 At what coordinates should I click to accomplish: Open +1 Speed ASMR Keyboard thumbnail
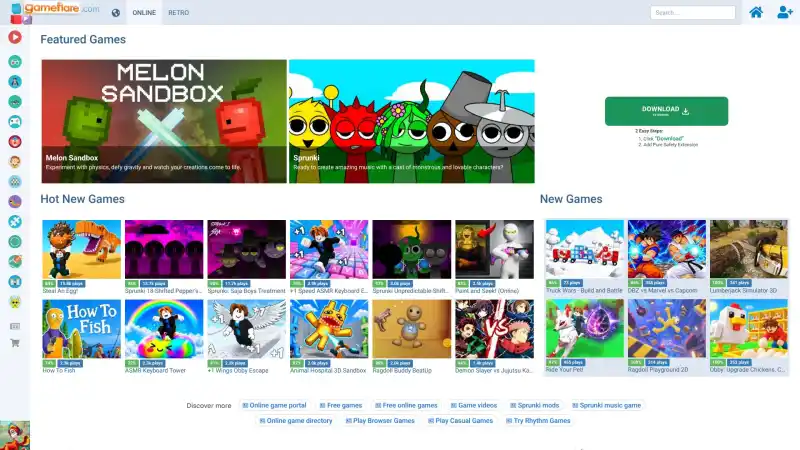tap(329, 249)
